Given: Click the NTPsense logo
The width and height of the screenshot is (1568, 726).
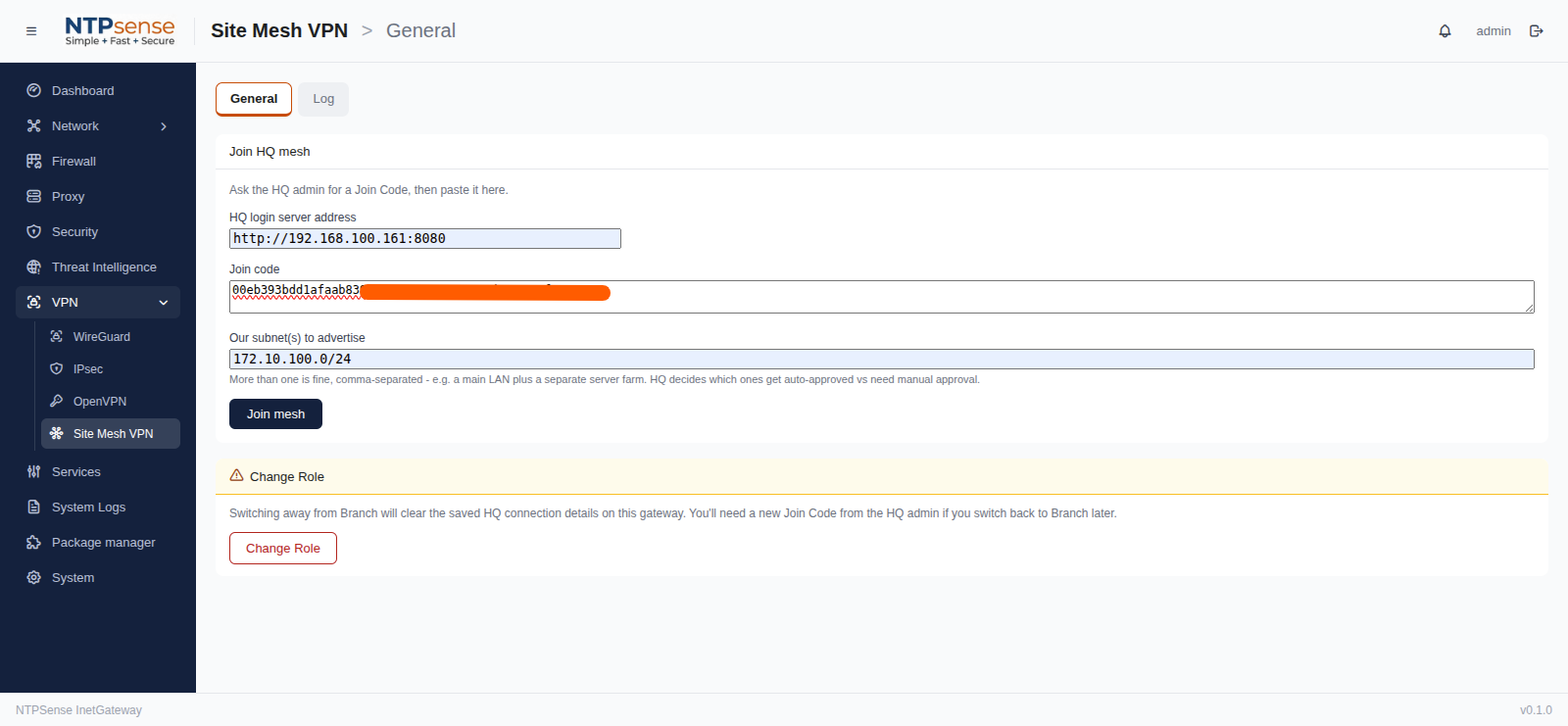Looking at the screenshot, I should point(120,31).
